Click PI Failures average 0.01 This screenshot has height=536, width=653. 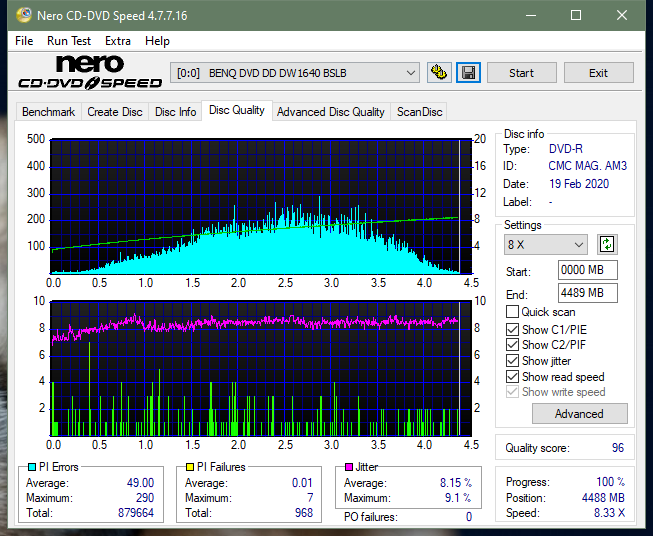tap(302, 483)
